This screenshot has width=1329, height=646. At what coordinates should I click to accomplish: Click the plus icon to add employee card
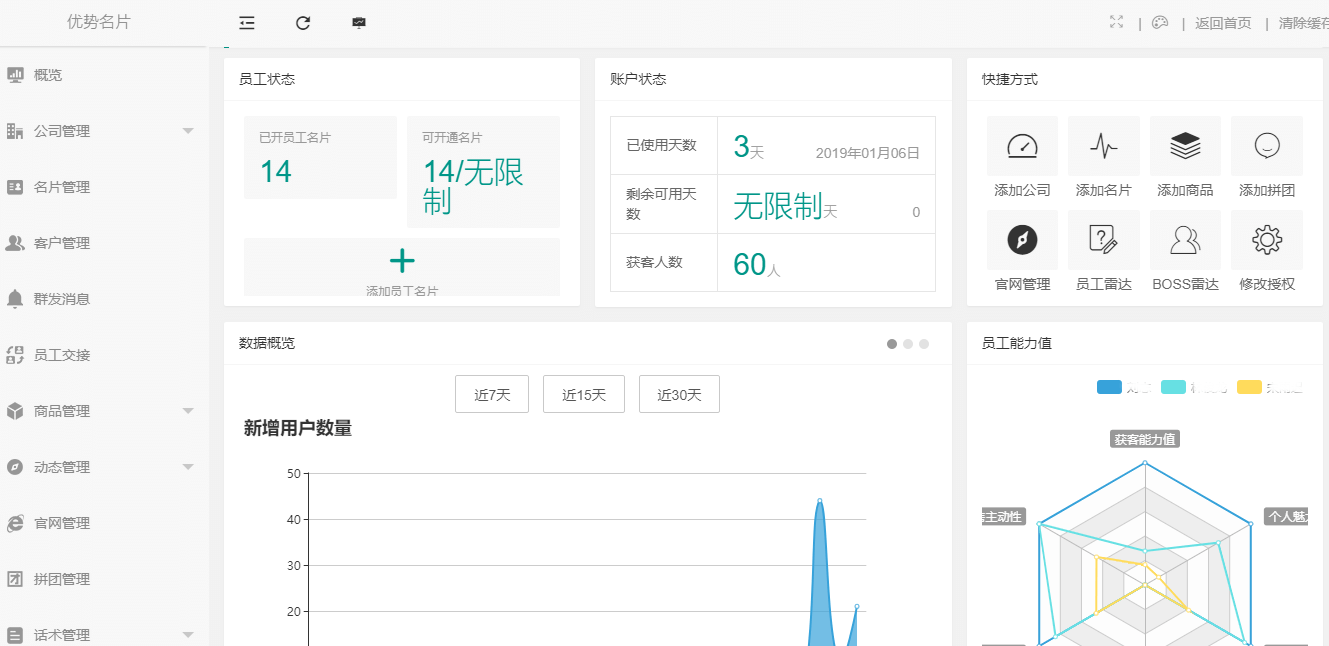[402, 261]
